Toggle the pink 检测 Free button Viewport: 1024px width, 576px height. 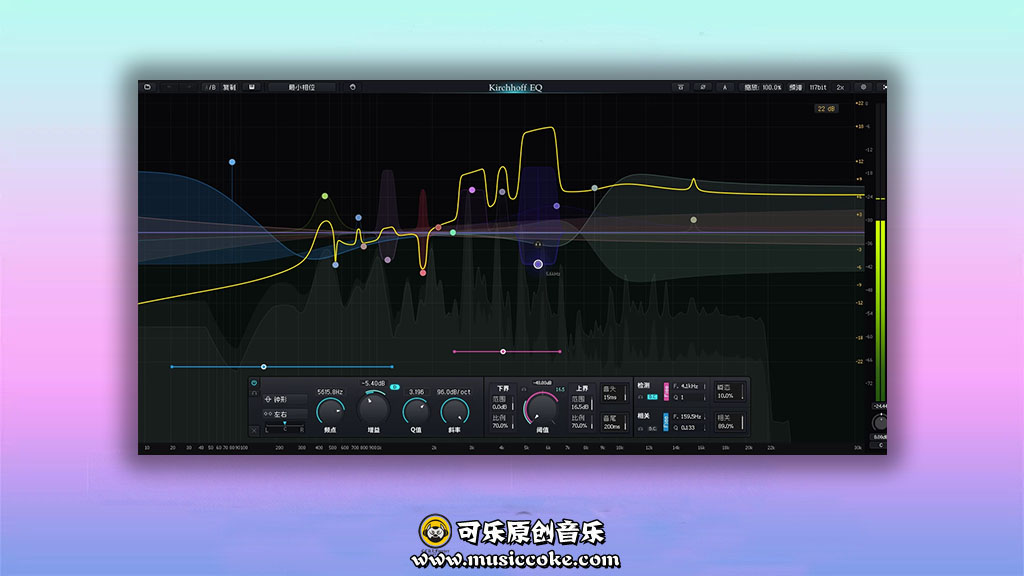pyautogui.click(x=666, y=391)
